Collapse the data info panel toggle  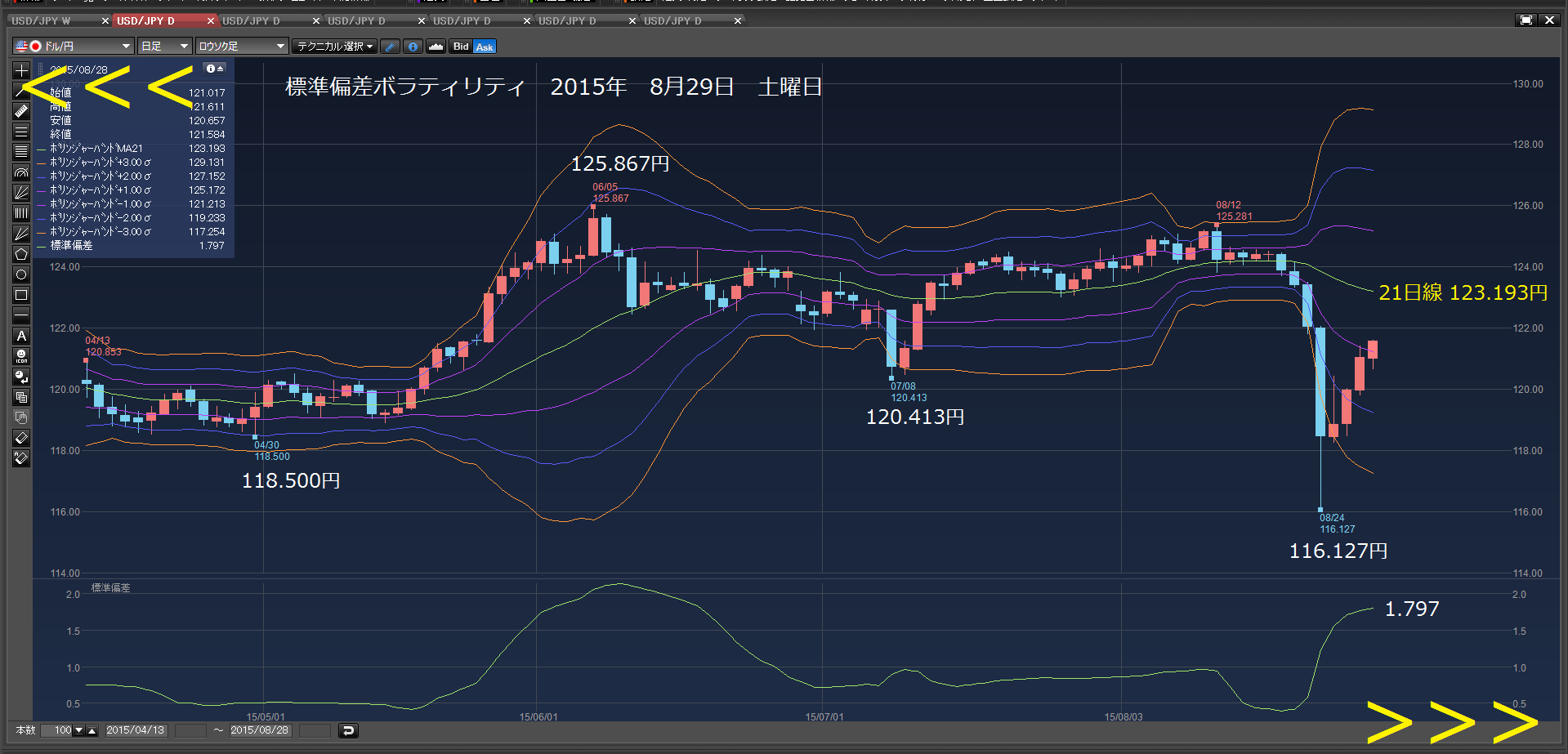pos(214,69)
